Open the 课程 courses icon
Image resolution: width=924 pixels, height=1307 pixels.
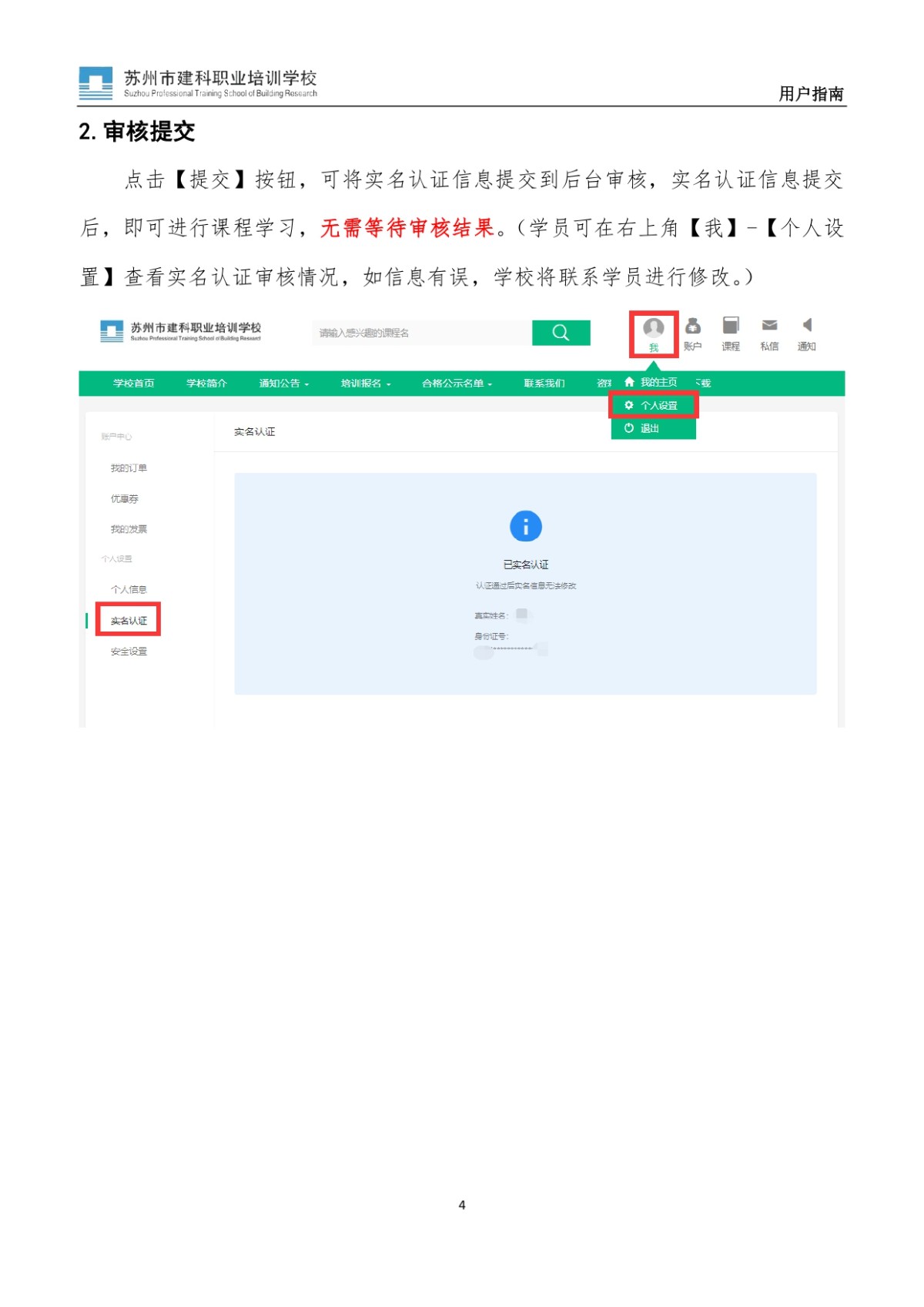point(731,326)
